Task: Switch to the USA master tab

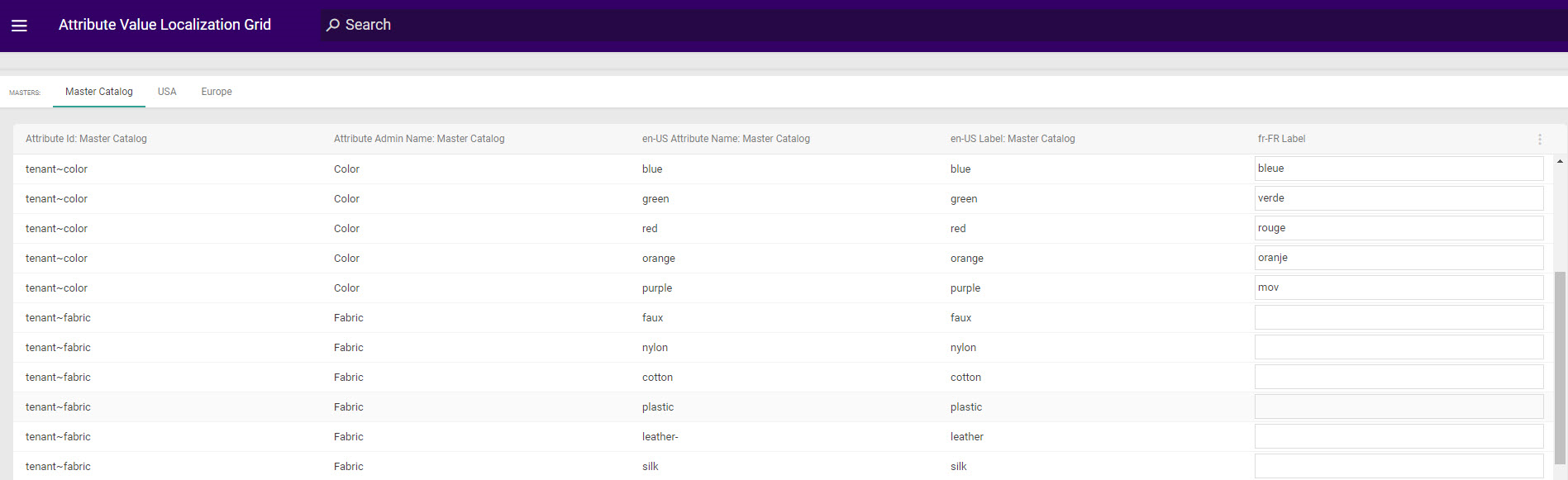Action: click(167, 92)
